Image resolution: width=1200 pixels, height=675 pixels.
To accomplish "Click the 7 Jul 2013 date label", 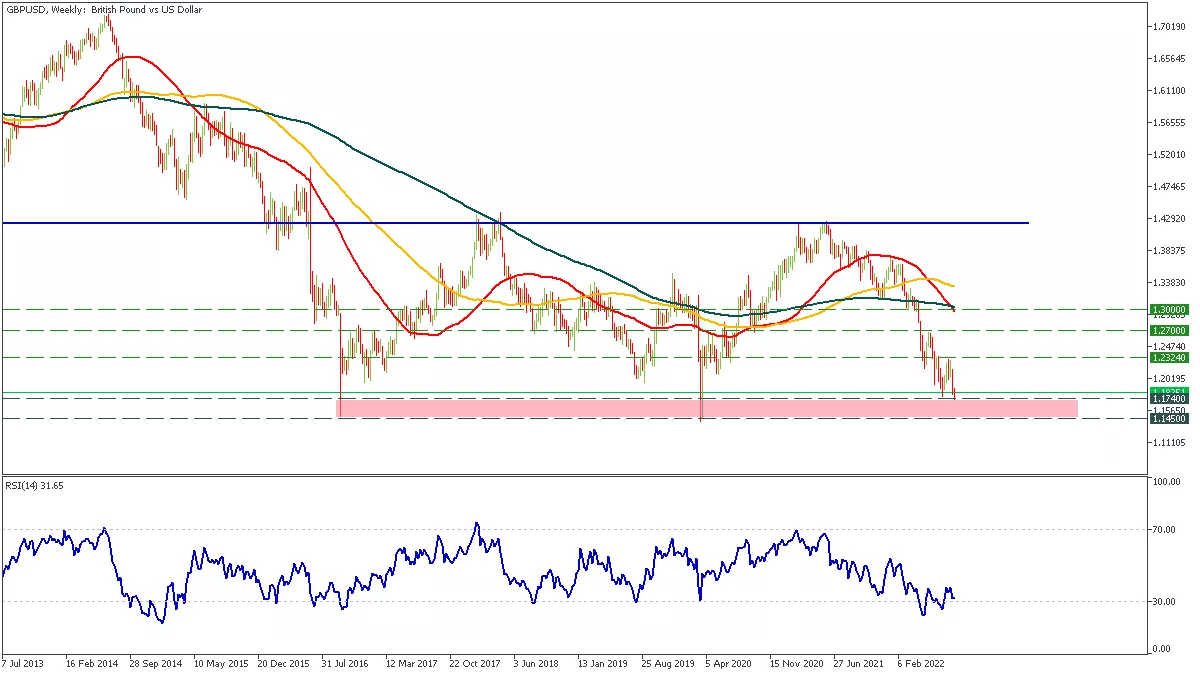I will pyautogui.click(x=24, y=663).
